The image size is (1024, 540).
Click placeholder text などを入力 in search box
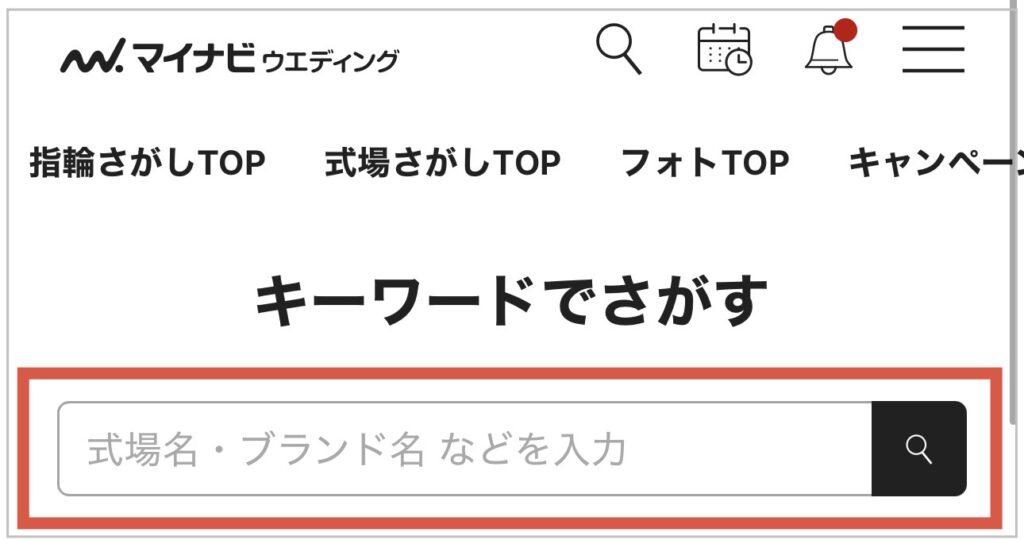tap(532, 450)
